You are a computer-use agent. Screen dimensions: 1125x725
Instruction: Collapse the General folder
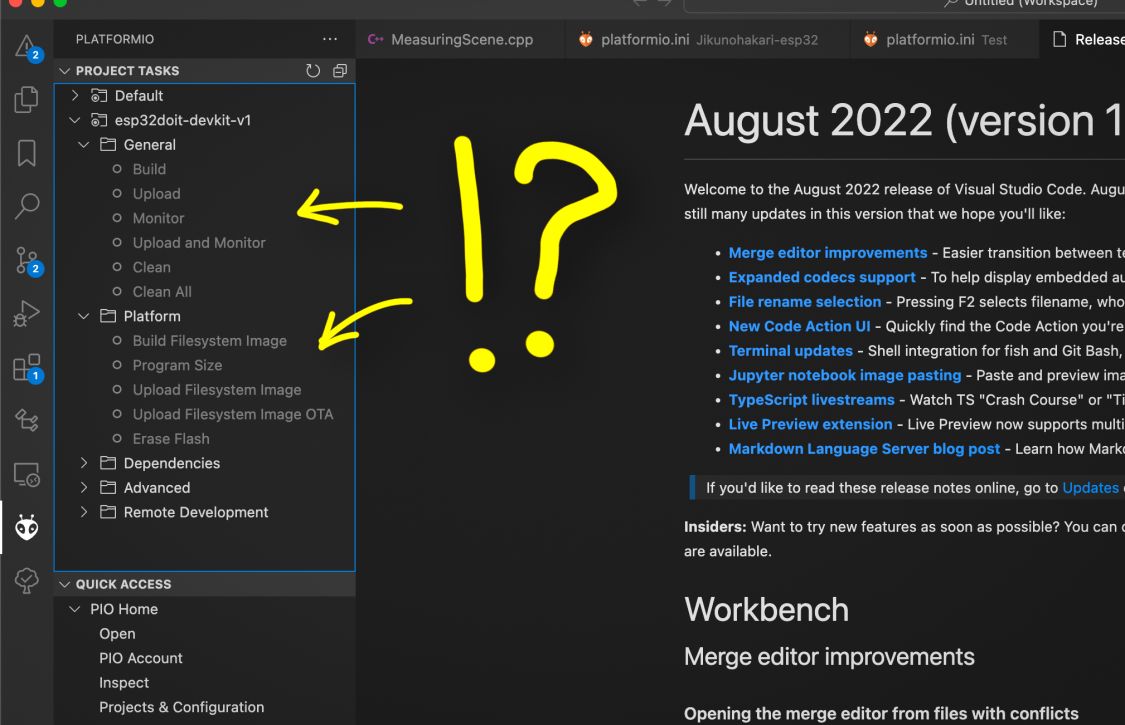(x=83, y=145)
